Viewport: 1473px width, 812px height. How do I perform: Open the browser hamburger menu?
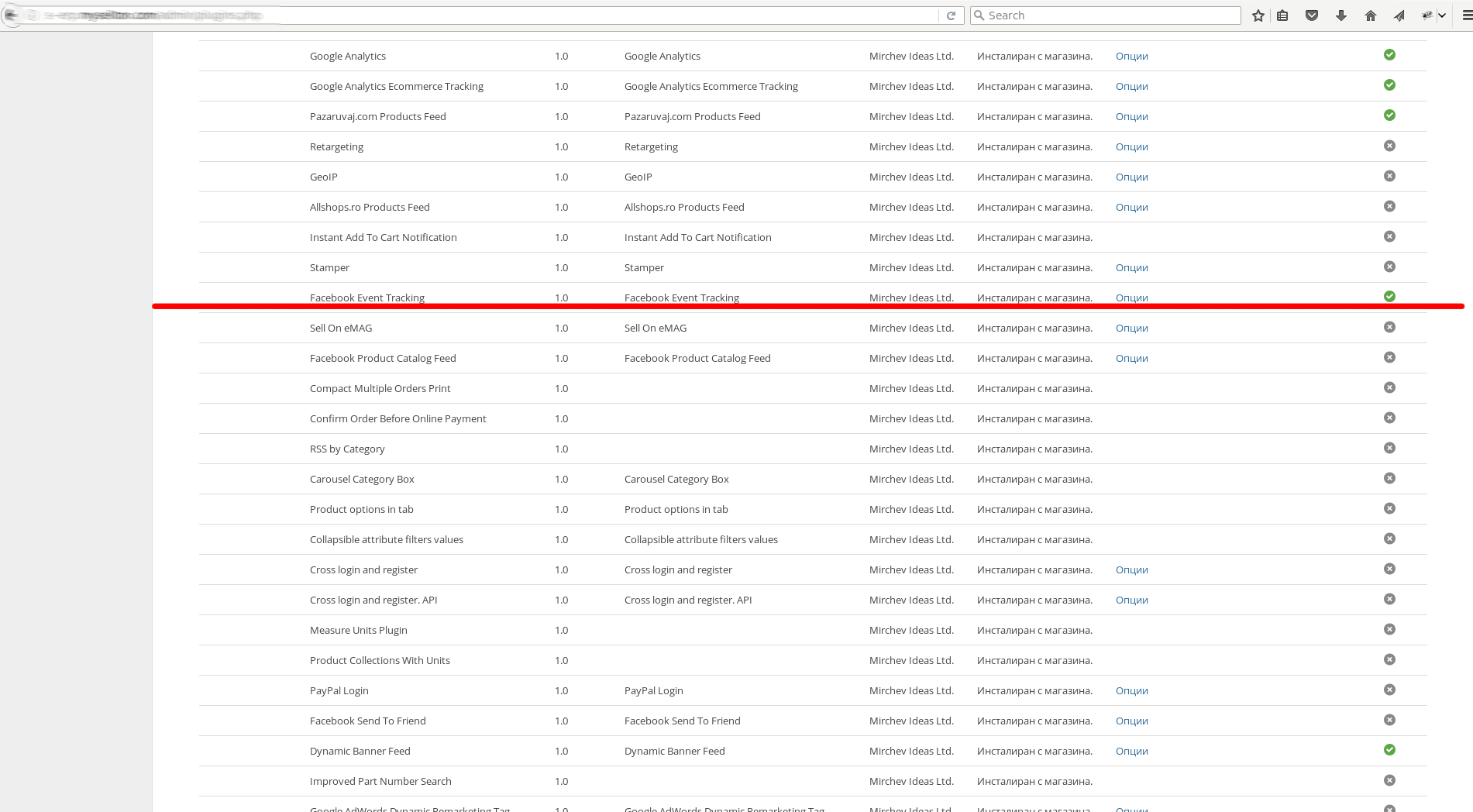pyautogui.click(x=1467, y=15)
